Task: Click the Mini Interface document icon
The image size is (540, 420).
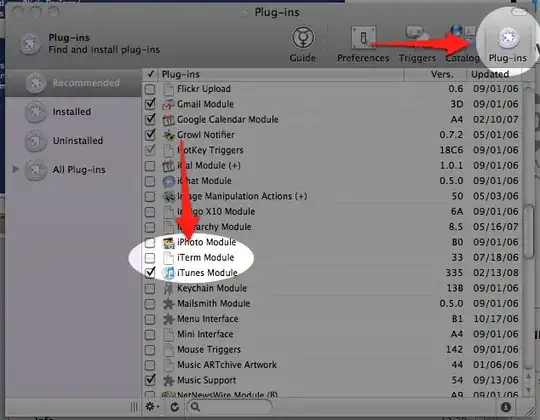Action: 169,334
